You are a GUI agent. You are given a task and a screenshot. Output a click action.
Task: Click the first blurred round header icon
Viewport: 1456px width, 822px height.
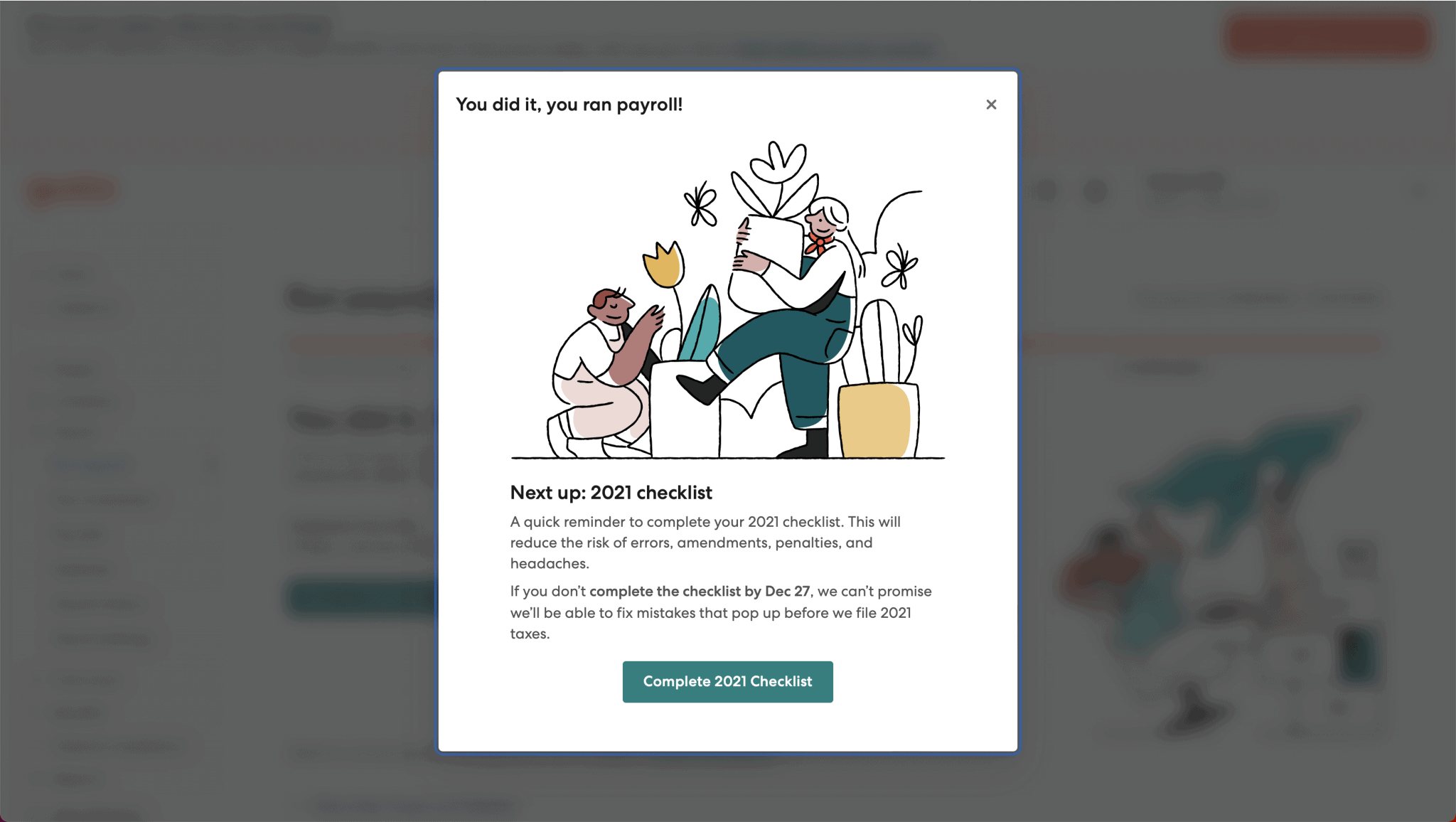pyautogui.click(x=1046, y=191)
